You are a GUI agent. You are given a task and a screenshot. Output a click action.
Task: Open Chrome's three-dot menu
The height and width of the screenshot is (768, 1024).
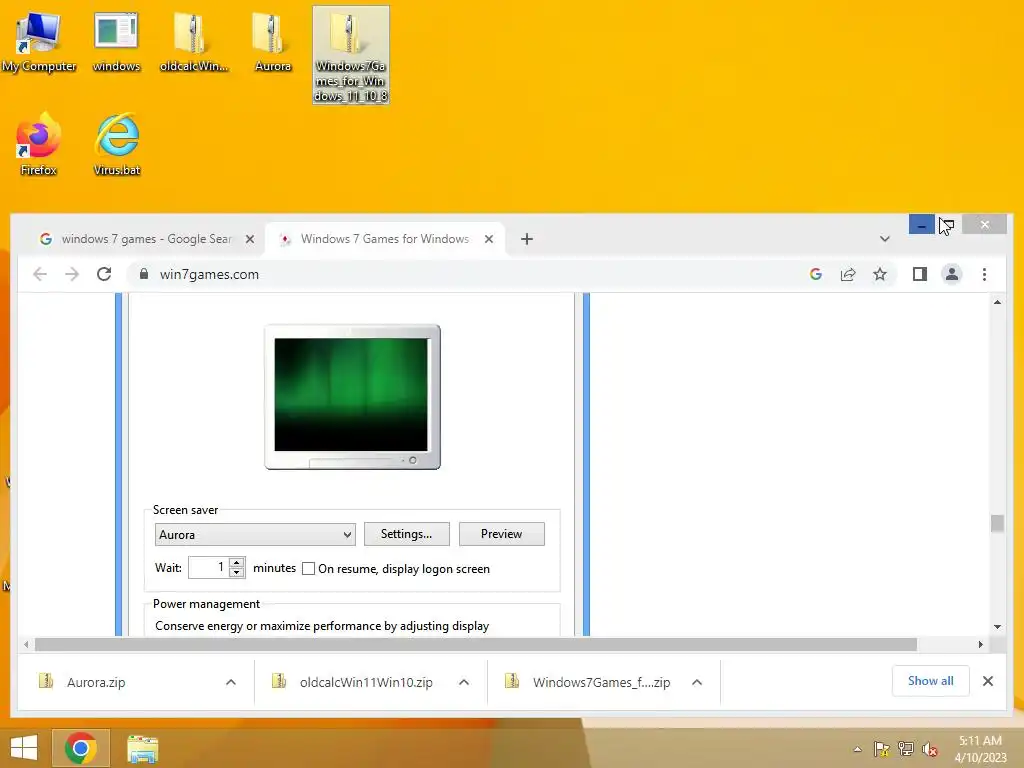(x=984, y=274)
